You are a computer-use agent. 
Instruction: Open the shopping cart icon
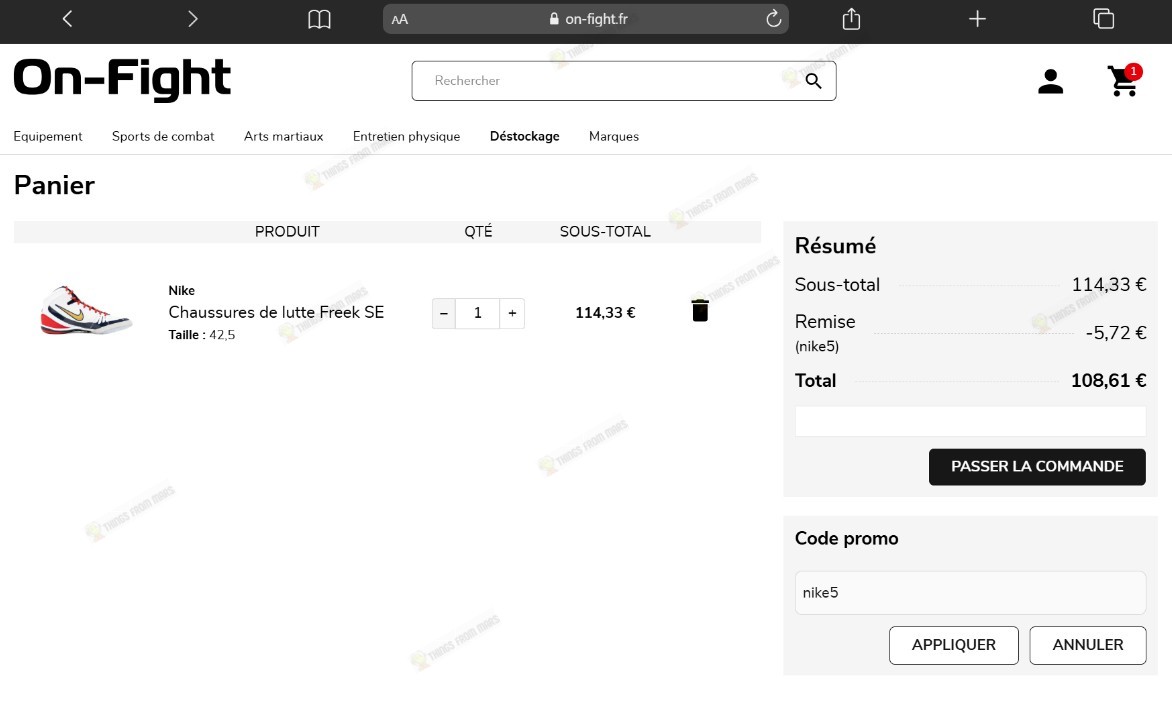point(1123,80)
